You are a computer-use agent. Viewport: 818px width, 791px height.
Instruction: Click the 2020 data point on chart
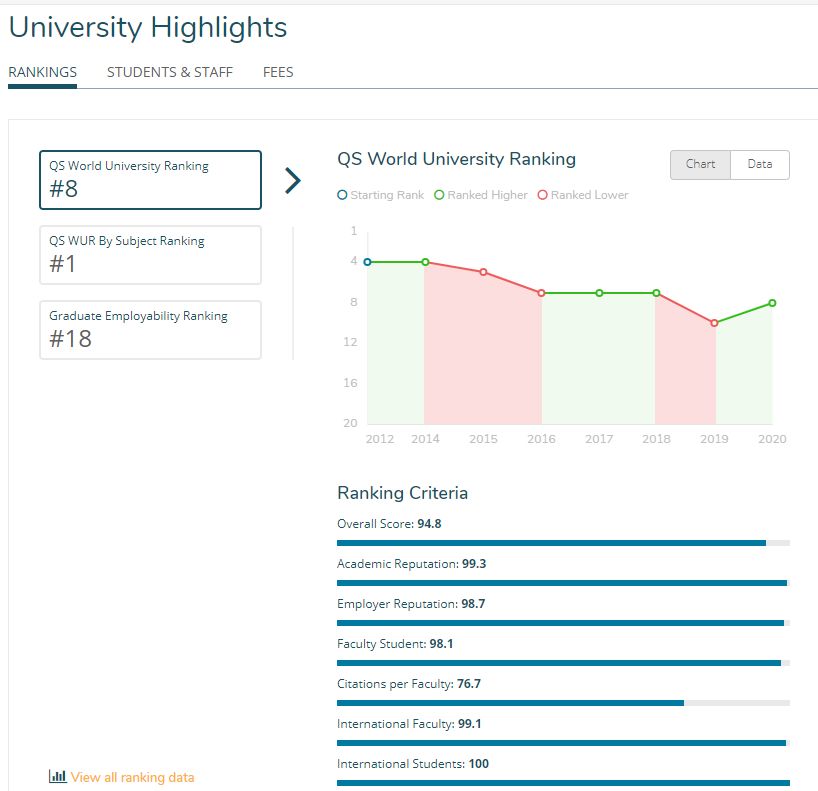click(x=772, y=303)
